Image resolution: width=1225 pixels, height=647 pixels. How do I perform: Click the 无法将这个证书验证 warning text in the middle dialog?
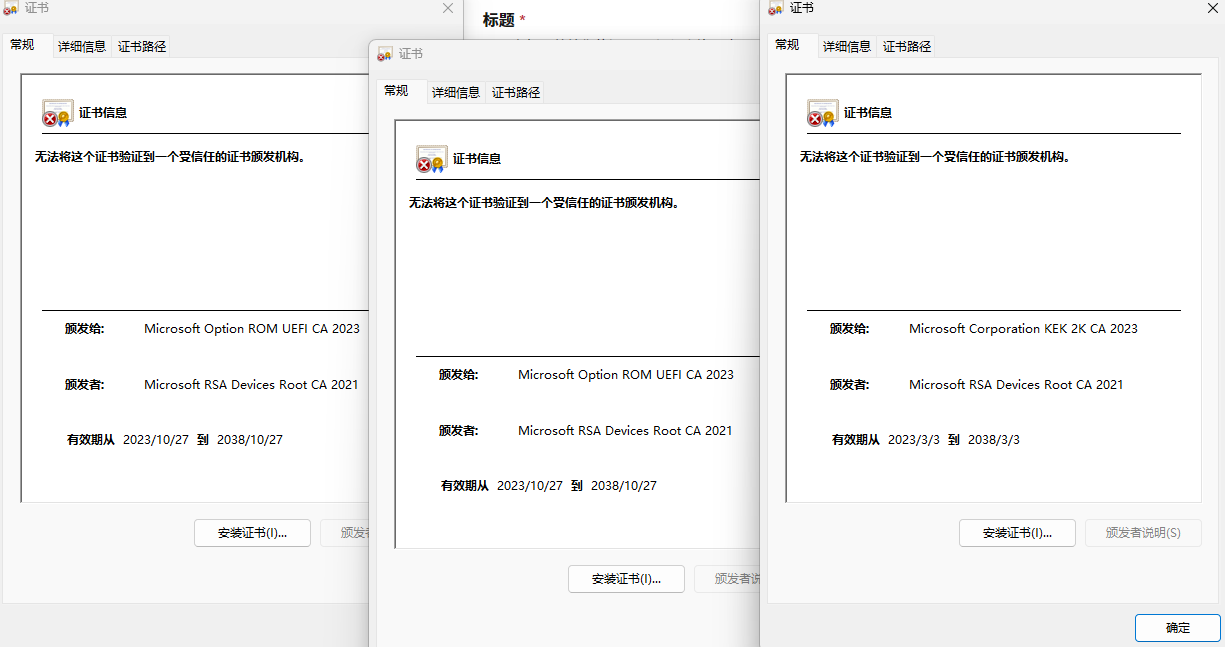(544, 203)
